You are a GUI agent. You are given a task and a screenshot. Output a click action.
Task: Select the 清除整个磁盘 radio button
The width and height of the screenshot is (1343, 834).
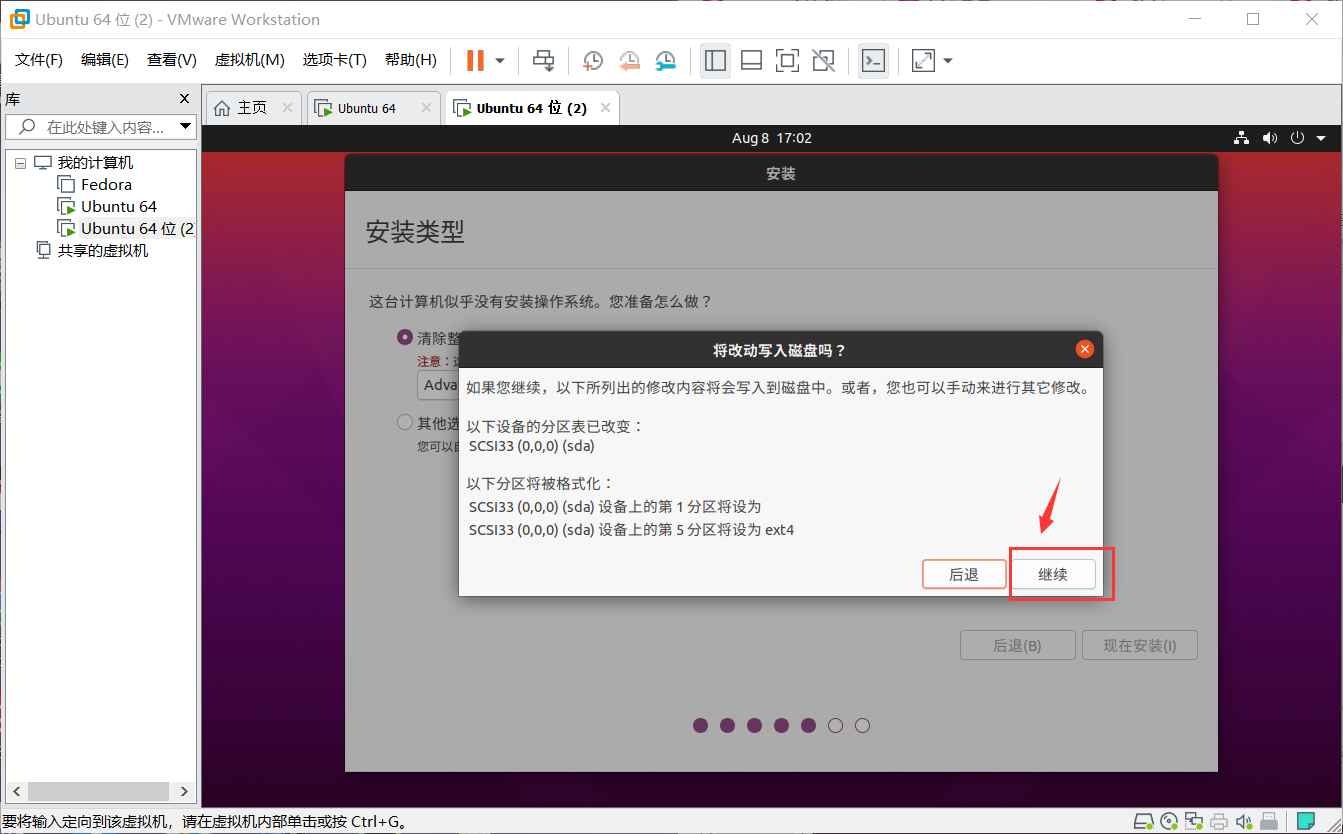[405, 338]
